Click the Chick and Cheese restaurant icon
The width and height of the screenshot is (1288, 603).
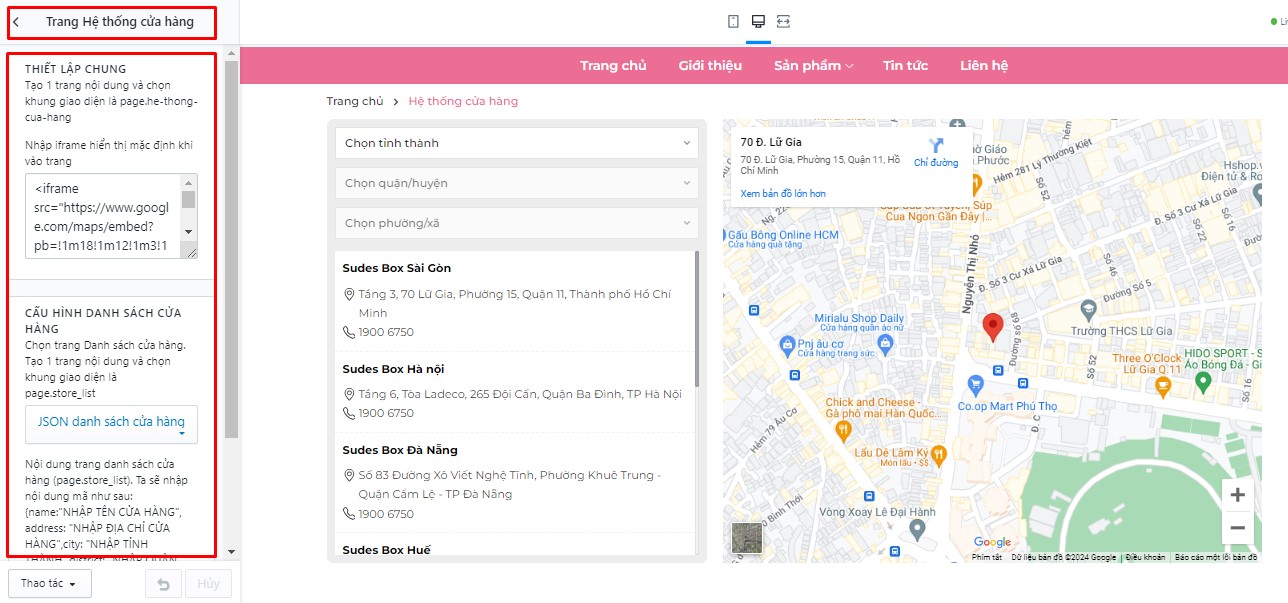tap(843, 429)
